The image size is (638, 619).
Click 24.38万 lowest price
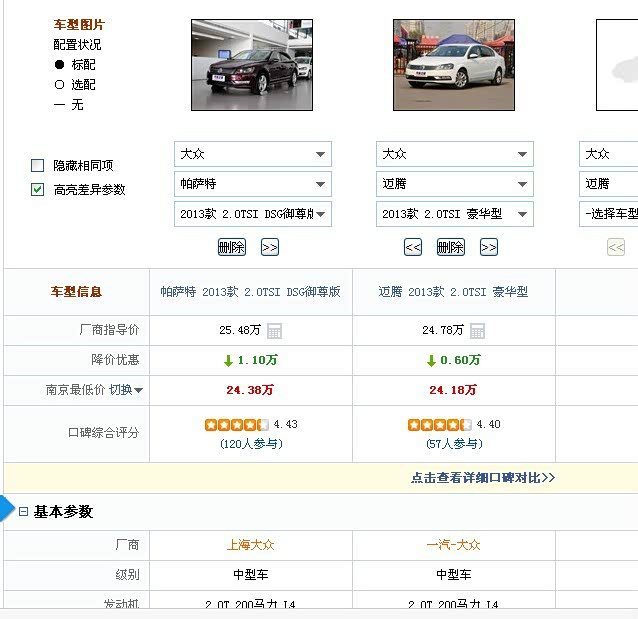pos(250,390)
